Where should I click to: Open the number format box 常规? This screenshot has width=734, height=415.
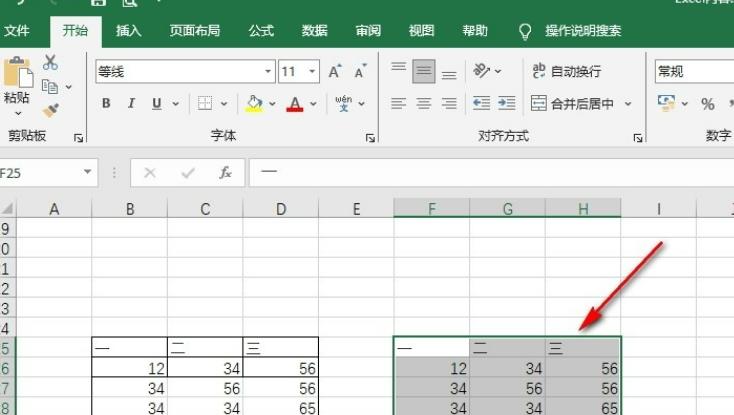tap(694, 72)
